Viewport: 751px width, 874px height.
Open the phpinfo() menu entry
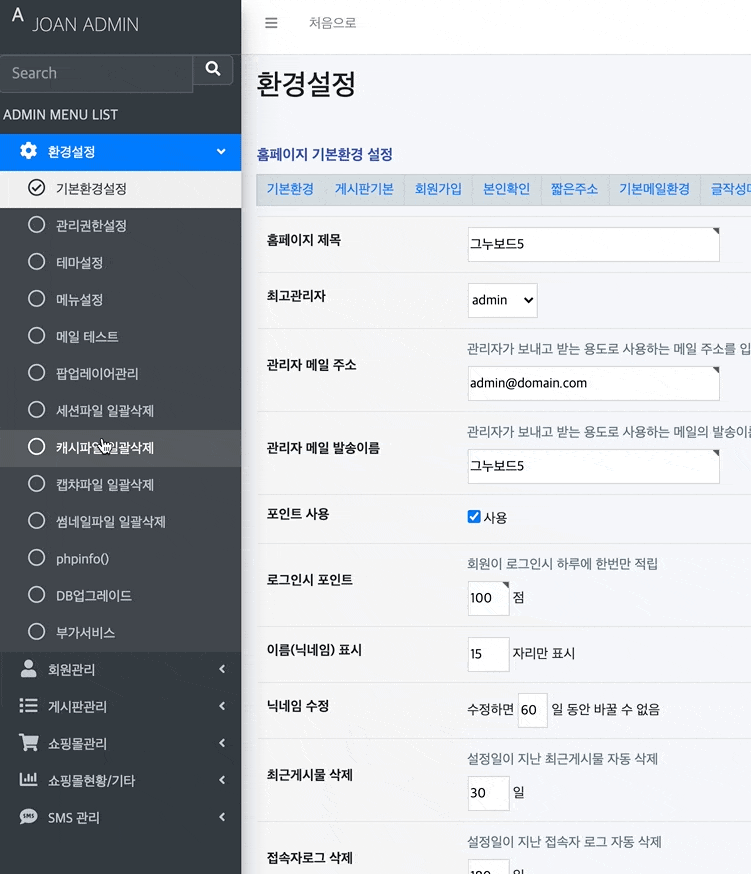point(82,558)
